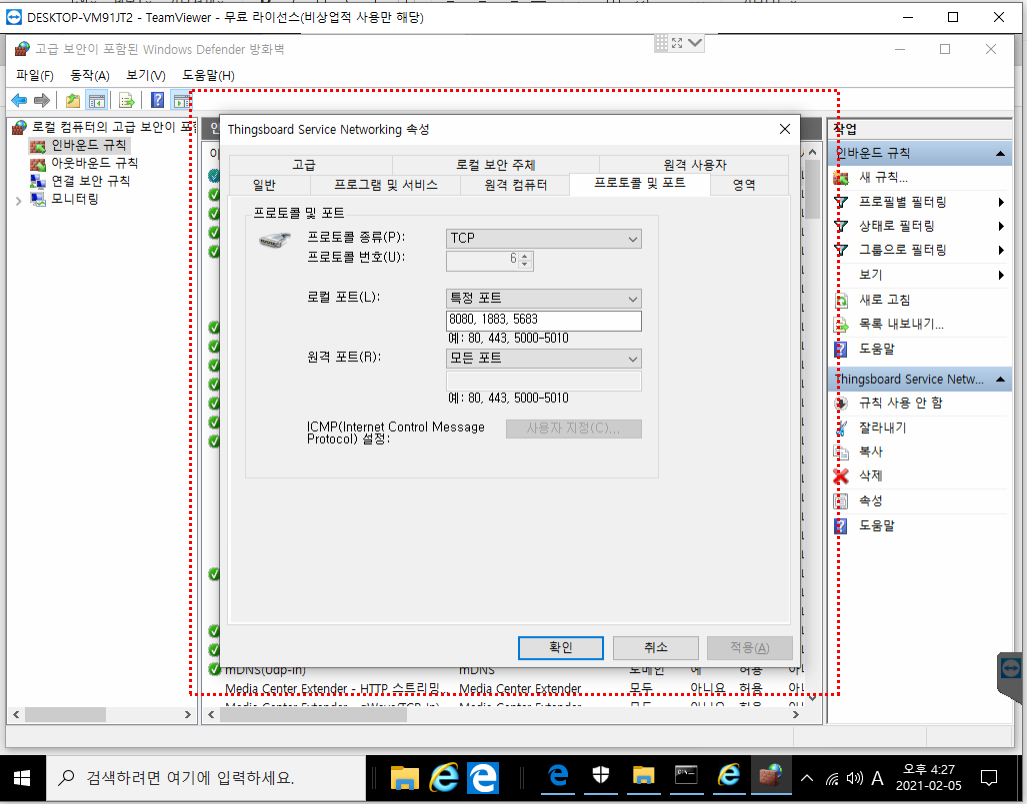Click 목록 내보내기 export action
Image resolution: width=1027 pixels, height=804 pixels.
click(x=901, y=324)
